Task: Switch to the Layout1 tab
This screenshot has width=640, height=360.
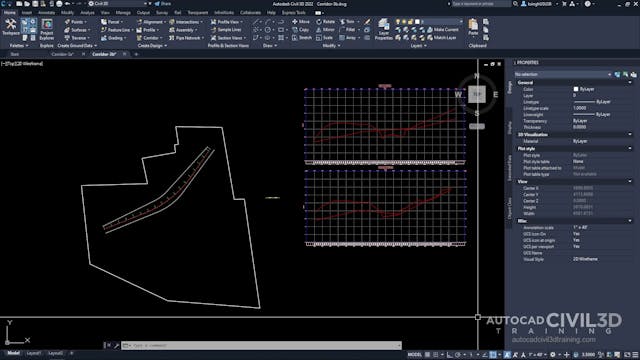Action: [33, 353]
